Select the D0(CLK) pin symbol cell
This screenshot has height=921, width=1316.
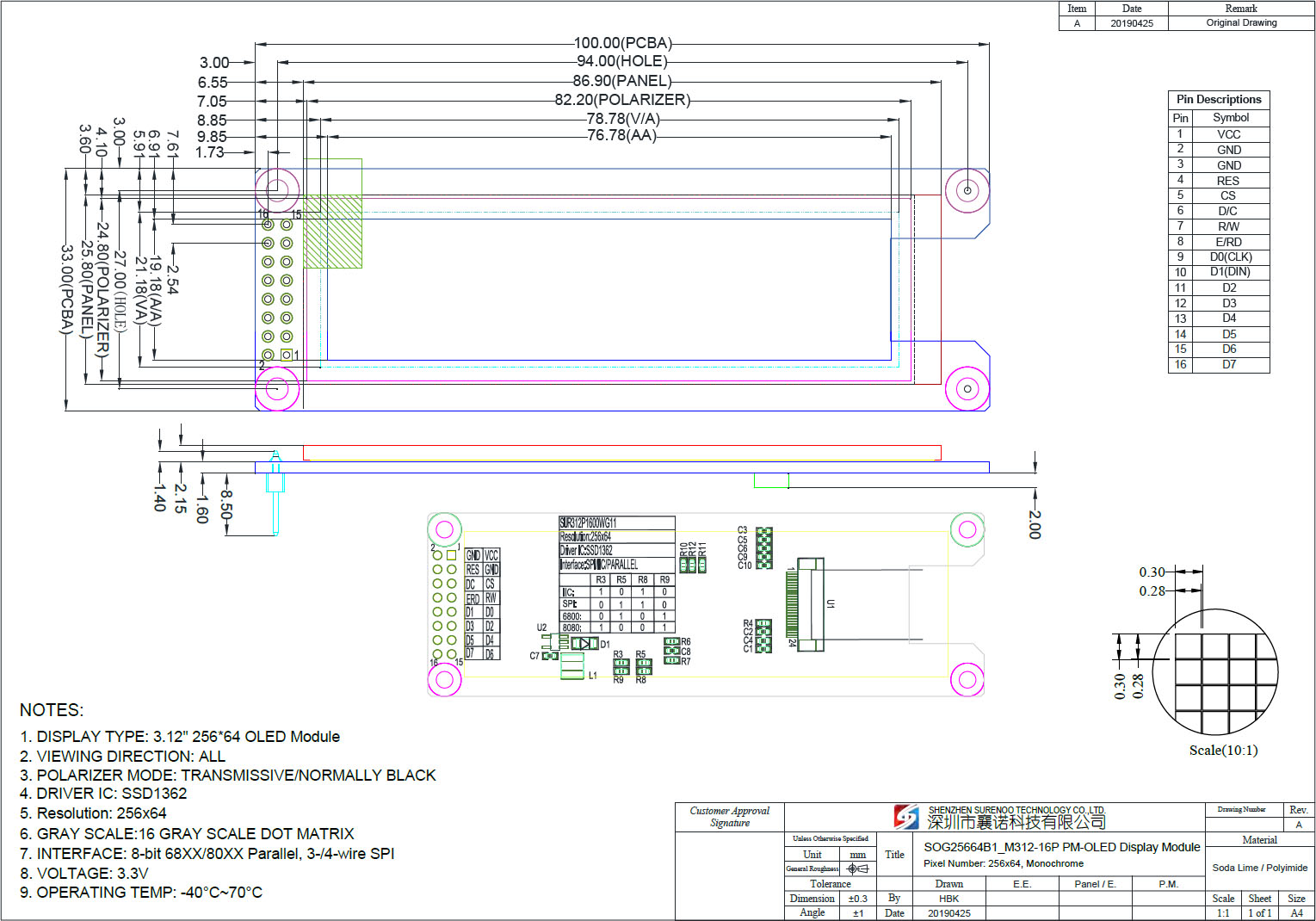point(1230,257)
